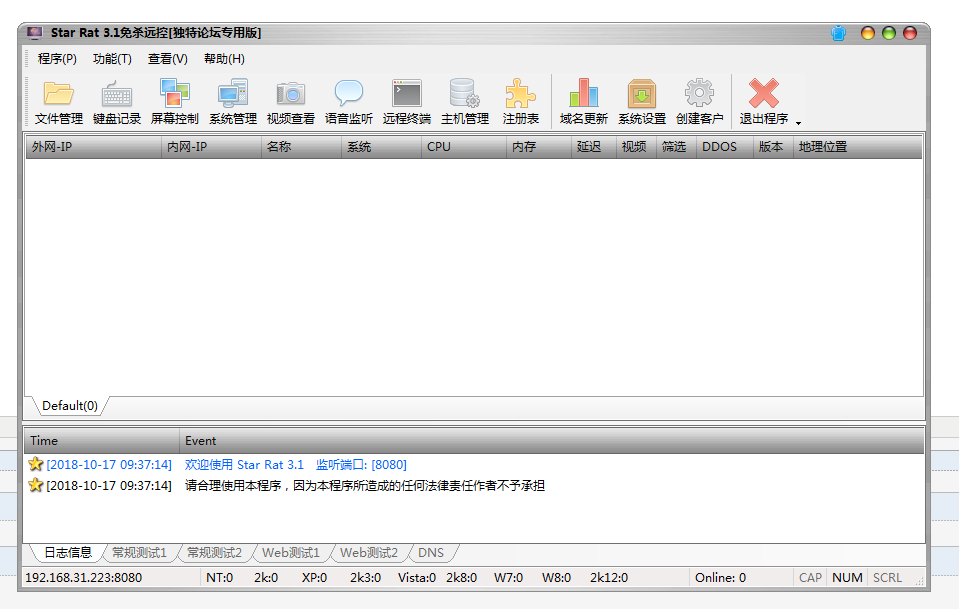Viewport: 959px width, 609px height.
Task: Sort by the 名称 column header
Action: coord(302,147)
